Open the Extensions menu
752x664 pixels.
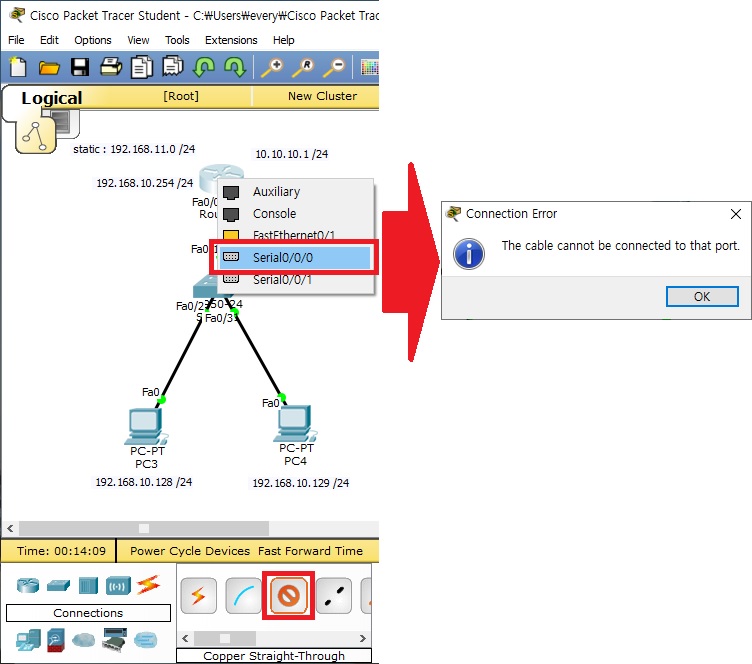click(231, 40)
